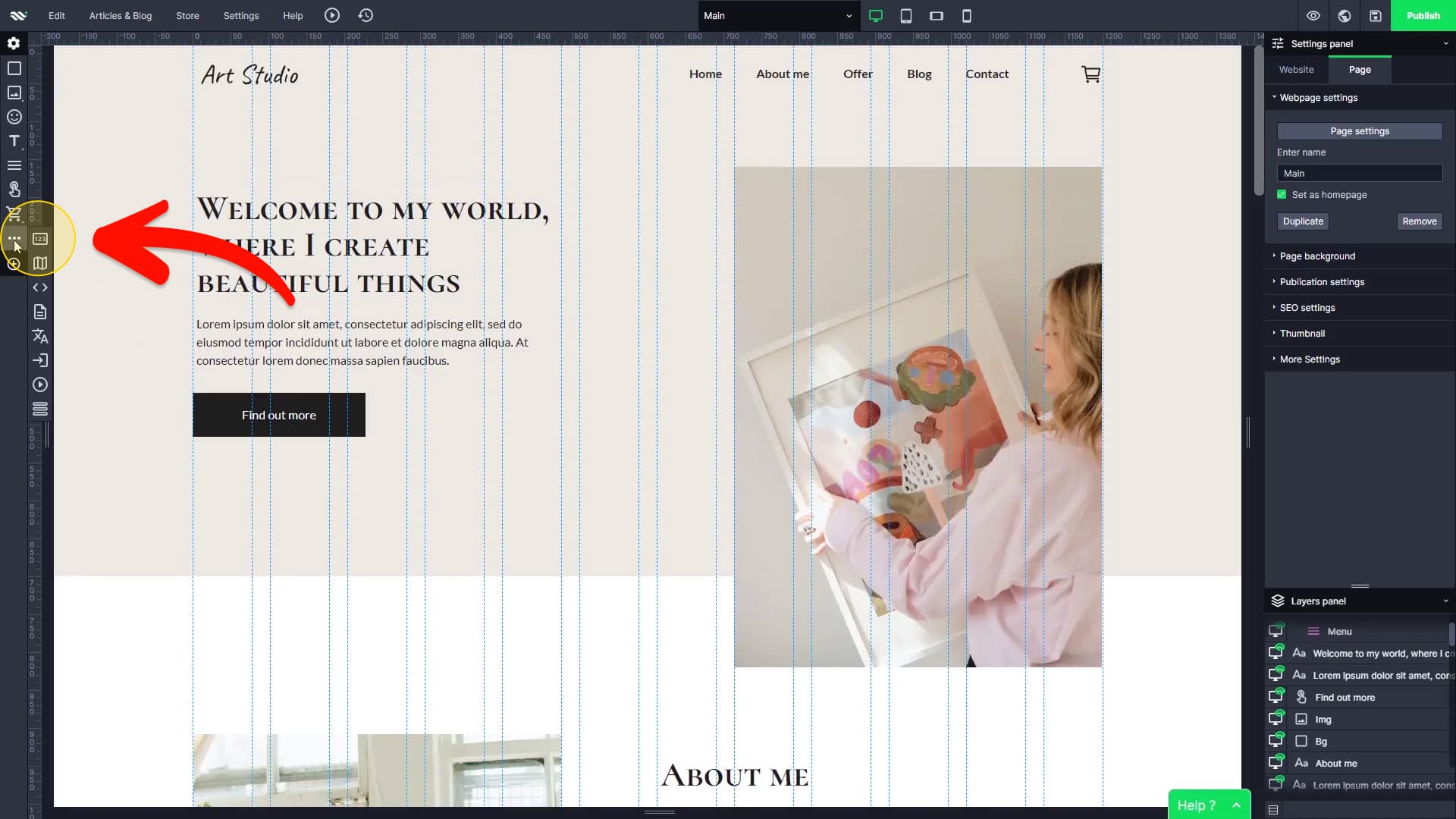
Task: Toggle the preview eye icon in top bar
Action: [1313, 15]
